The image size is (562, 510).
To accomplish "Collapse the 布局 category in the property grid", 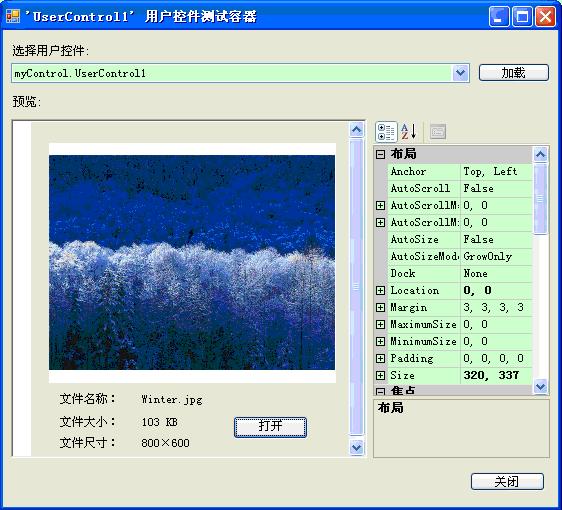I will click(380, 154).
